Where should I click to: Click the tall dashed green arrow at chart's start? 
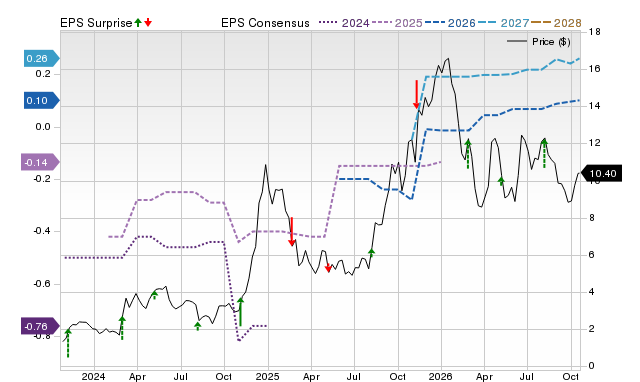click(x=68, y=343)
